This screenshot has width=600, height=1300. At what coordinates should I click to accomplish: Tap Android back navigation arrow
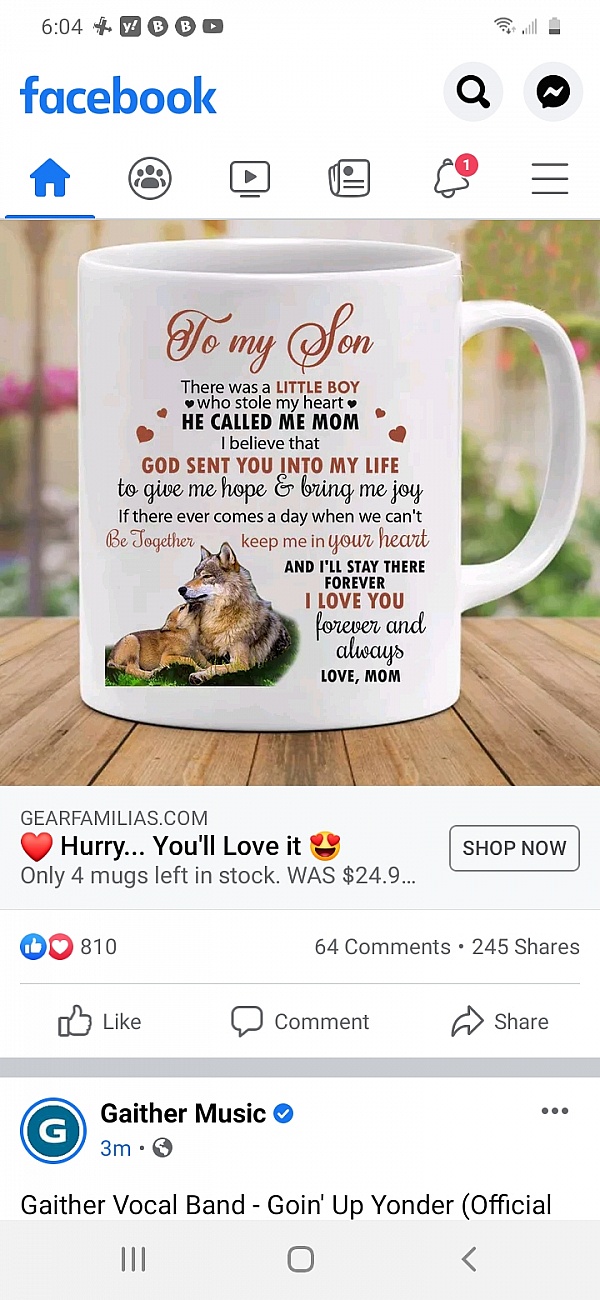pos(468,1259)
